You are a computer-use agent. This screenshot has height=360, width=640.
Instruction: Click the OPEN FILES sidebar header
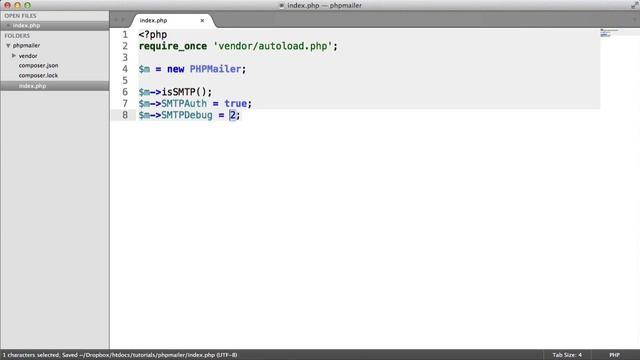[20, 16]
